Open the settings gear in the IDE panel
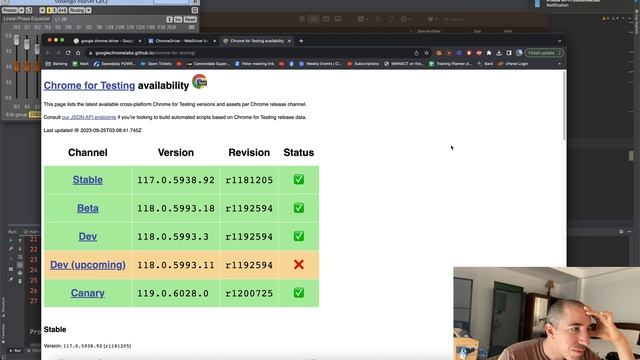This screenshot has width=640, height=360. pos(621,231)
